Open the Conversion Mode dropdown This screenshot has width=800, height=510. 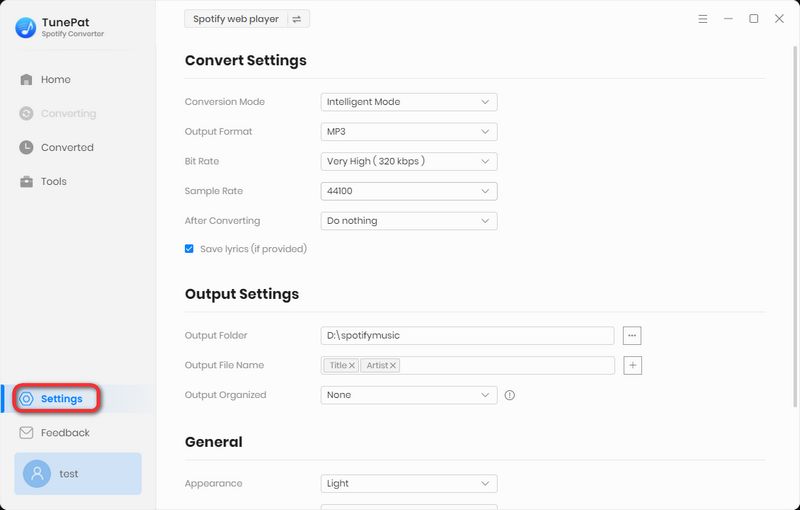pos(409,102)
